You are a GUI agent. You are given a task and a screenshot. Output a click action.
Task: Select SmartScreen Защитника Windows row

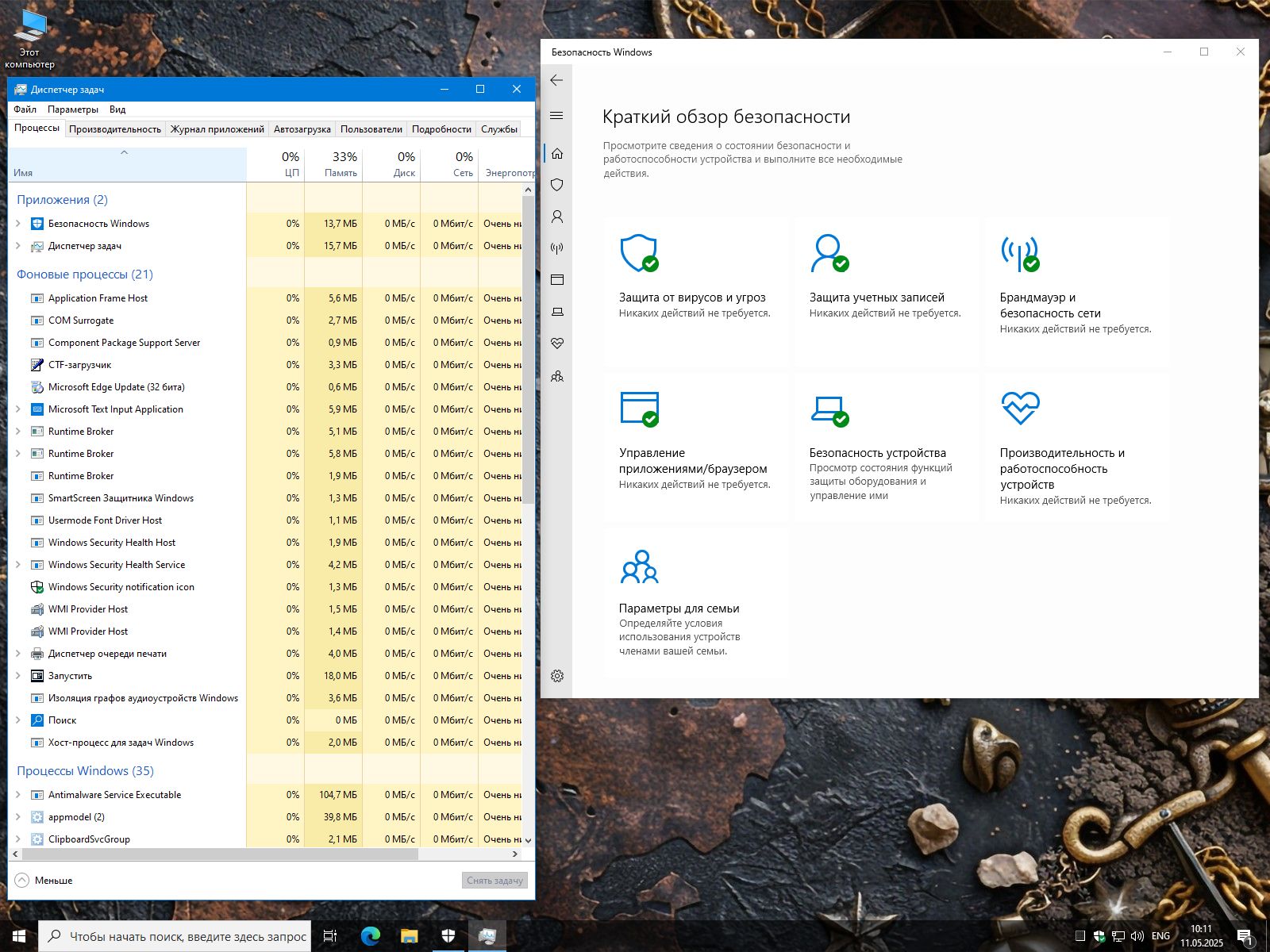pyautogui.click(x=265, y=498)
